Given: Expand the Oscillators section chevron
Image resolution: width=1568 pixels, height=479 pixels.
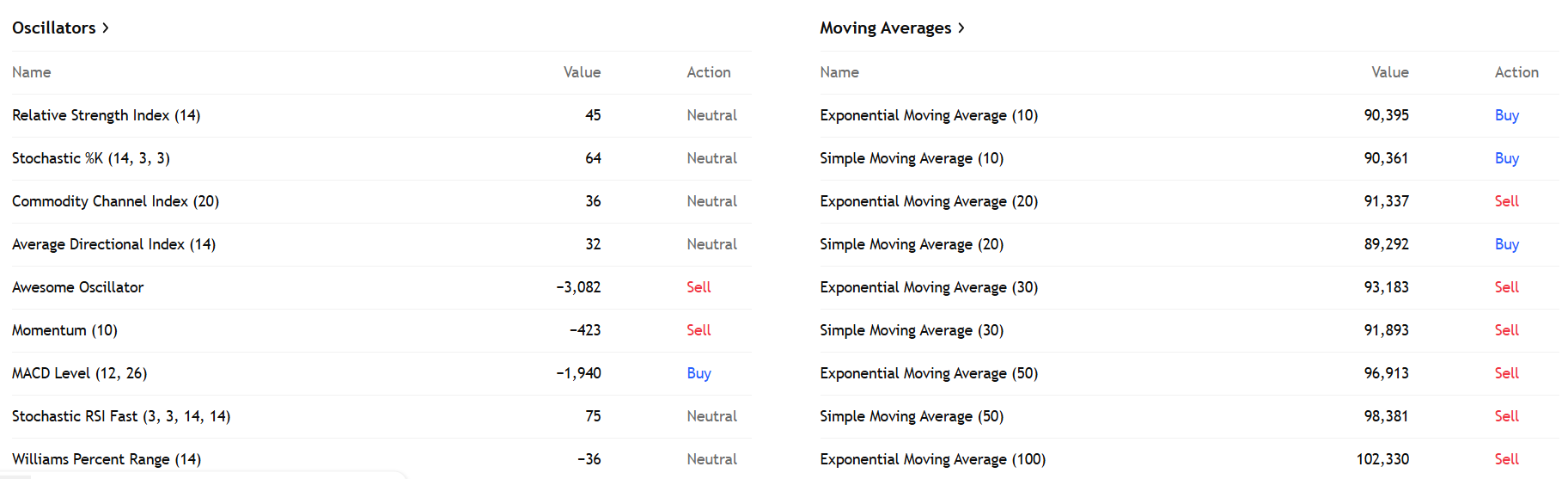Looking at the screenshot, I should [x=106, y=28].
